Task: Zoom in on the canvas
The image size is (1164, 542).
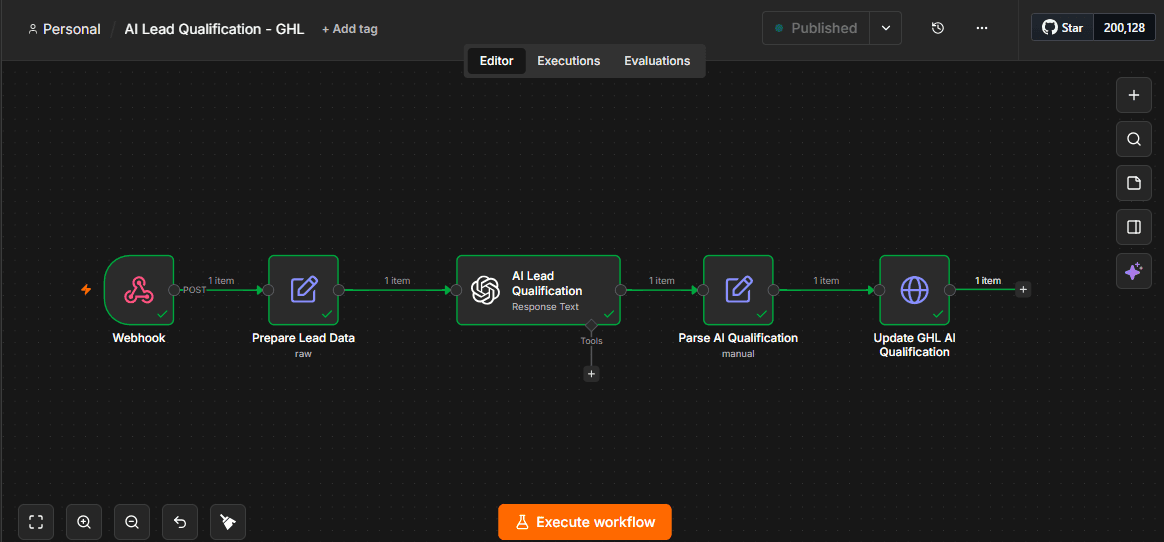Action: point(84,522)
